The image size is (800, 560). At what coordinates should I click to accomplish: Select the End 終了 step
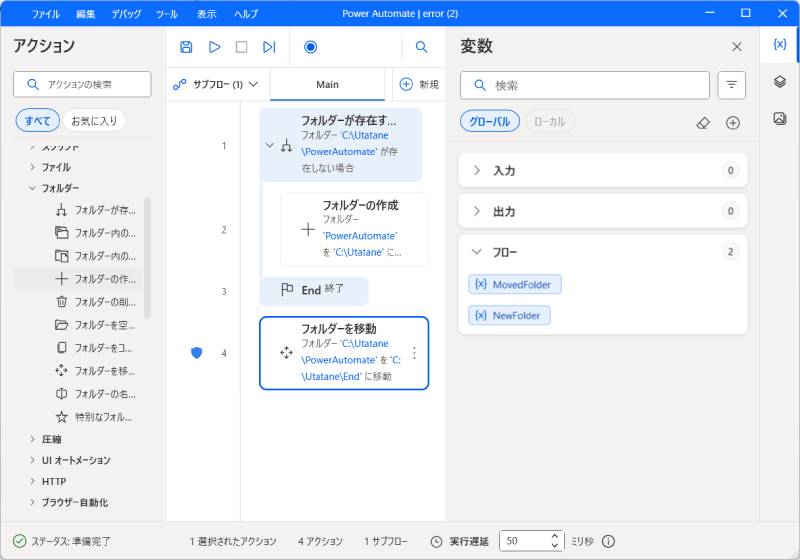tap(314, 291)
